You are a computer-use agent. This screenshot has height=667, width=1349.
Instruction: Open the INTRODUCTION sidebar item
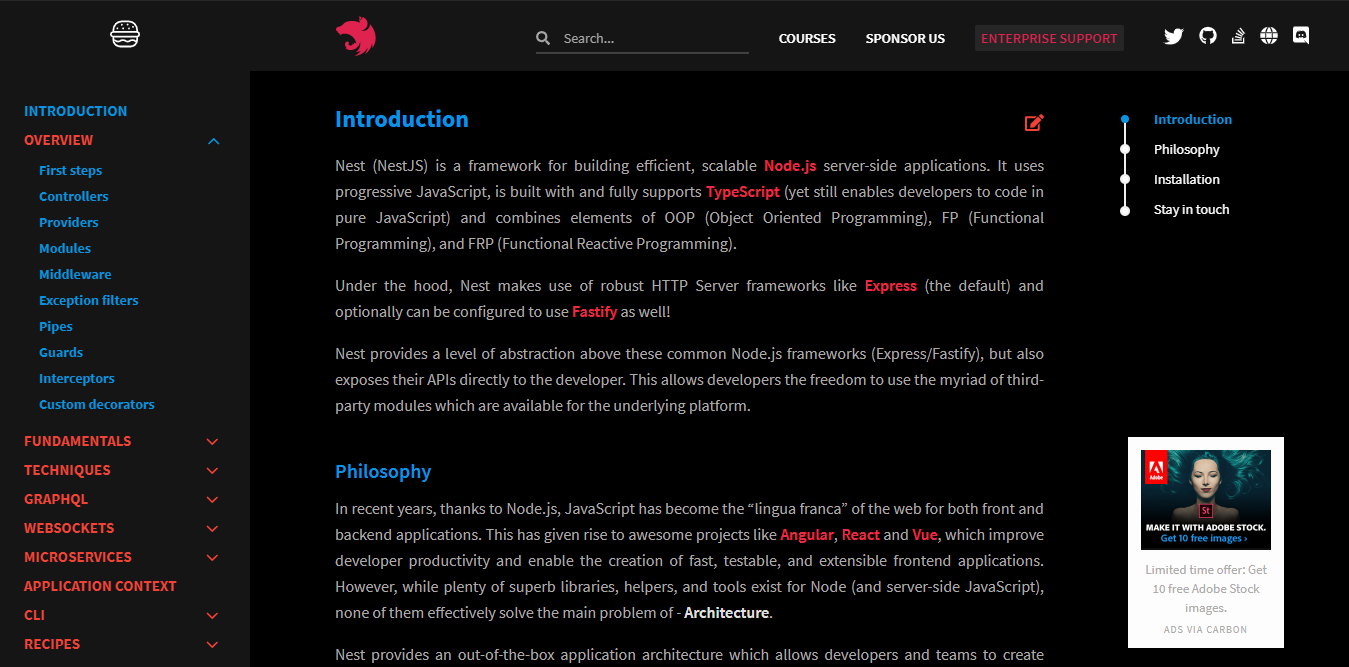[76, 111]
